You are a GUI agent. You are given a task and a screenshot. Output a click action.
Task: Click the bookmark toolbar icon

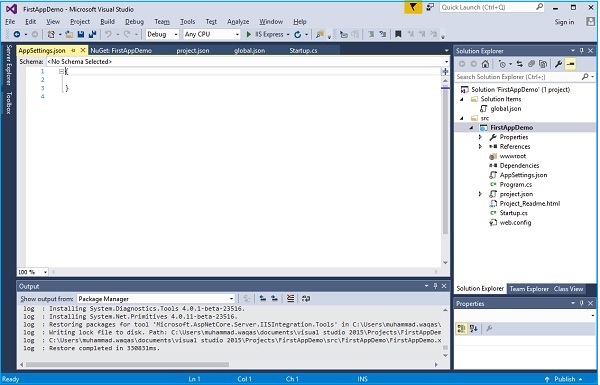coord(398,34)
